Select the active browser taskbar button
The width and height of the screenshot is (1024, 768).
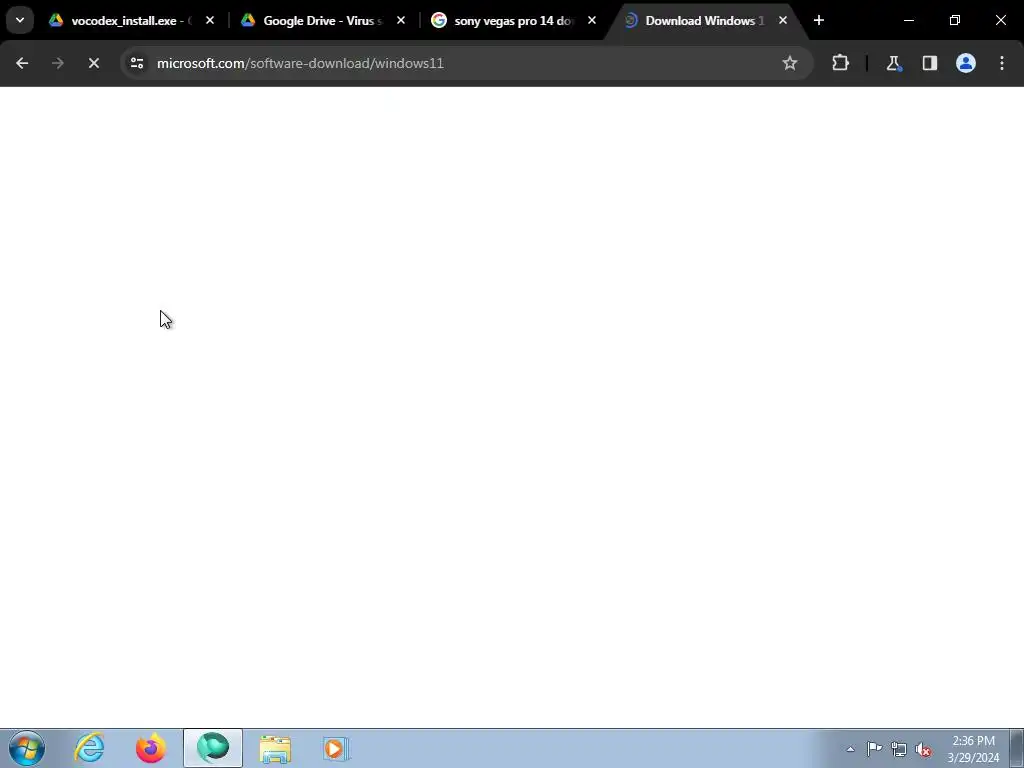pyautogui.click(x=213, y=748)
